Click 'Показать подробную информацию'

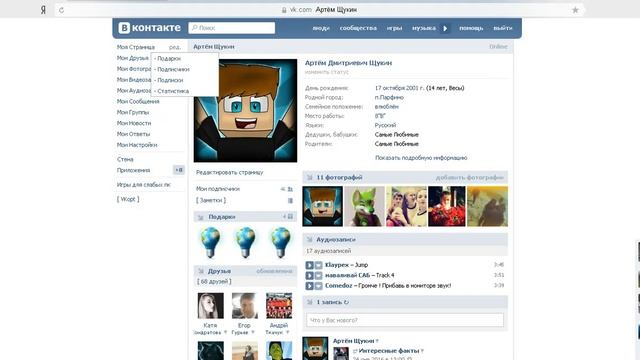point(421,158)
